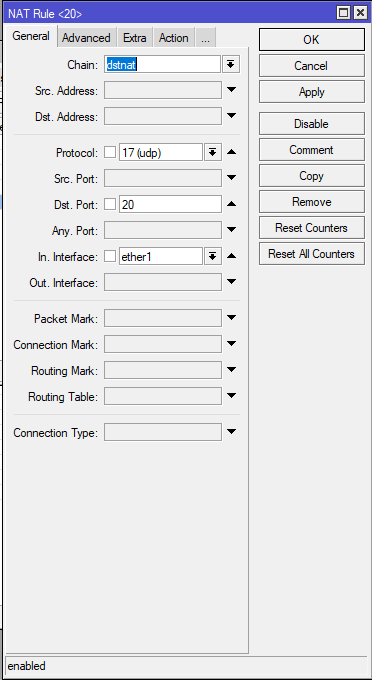Apply the NAT rule changes
Image resolution: width=372 pixels, height=680 pixels.
312,92
